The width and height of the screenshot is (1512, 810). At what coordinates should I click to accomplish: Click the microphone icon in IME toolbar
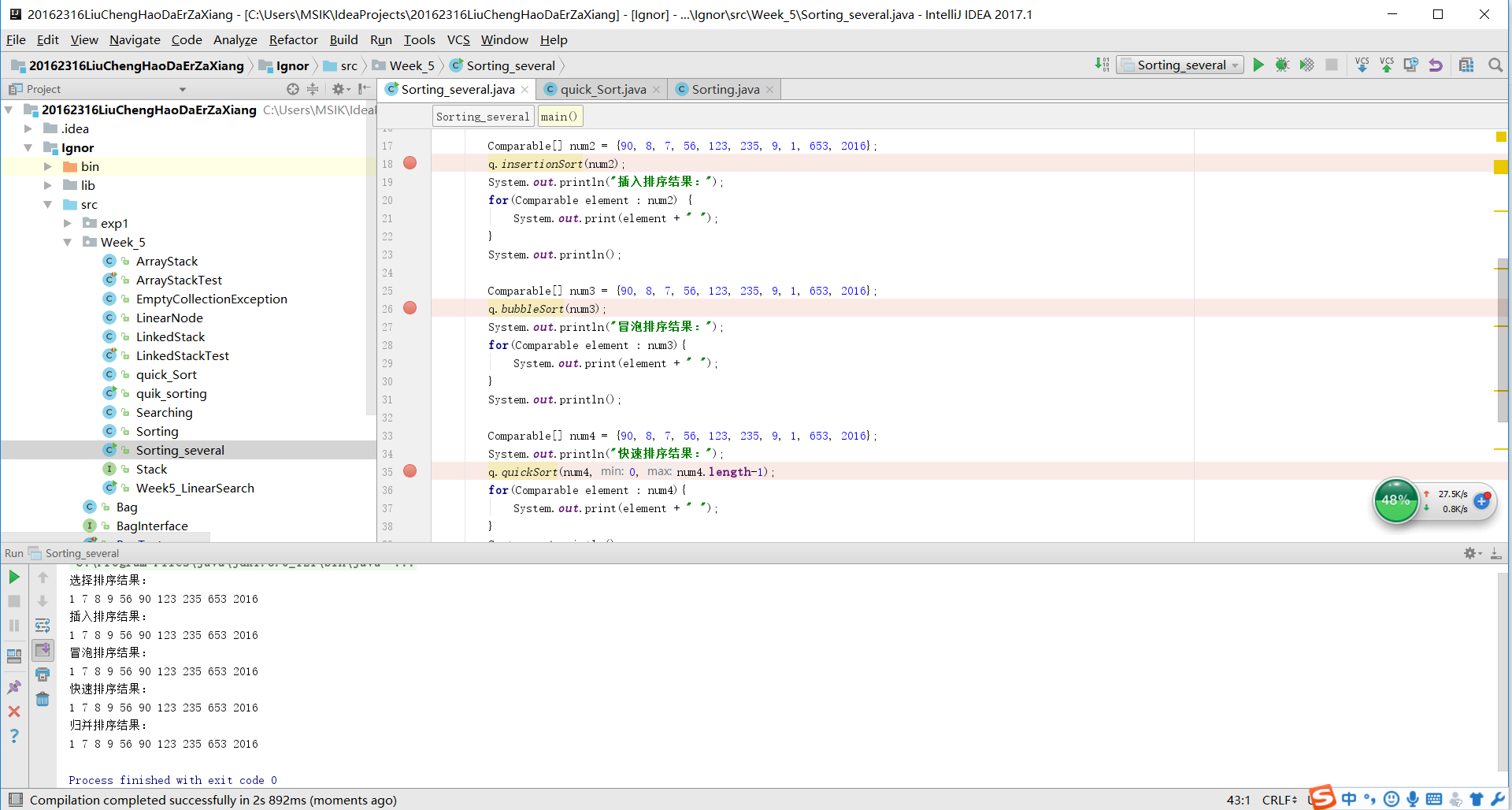click(x=1413, y=799)
